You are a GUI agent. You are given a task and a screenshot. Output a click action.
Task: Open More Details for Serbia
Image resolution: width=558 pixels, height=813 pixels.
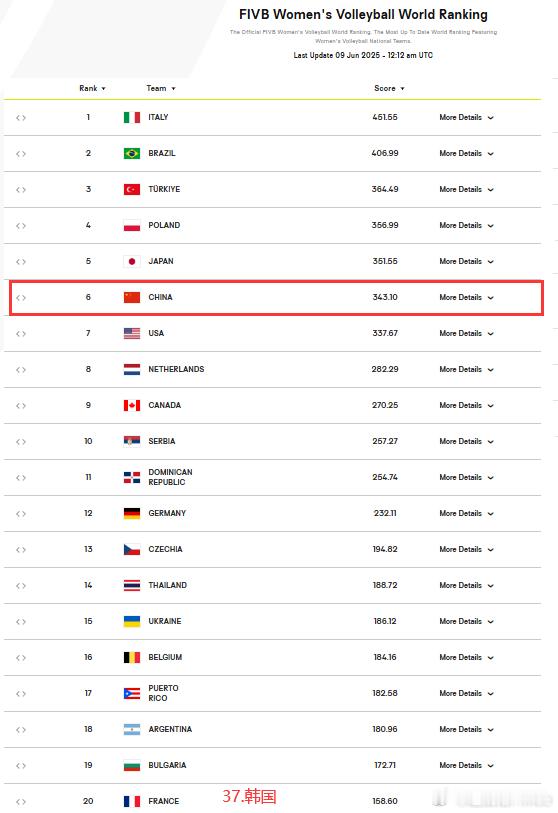466,441
